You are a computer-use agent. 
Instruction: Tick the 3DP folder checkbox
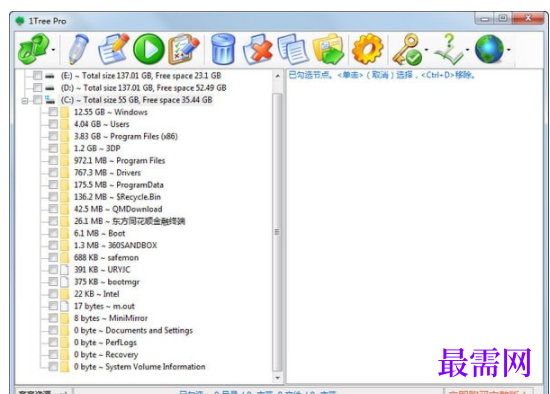click(53, 148)
